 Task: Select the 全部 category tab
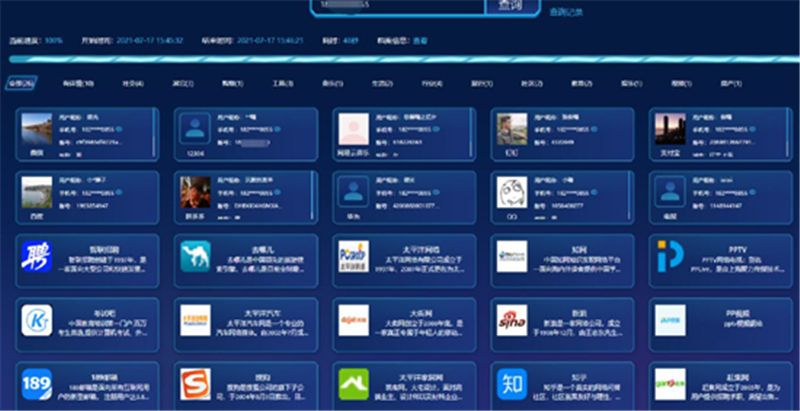coord(21,83)
